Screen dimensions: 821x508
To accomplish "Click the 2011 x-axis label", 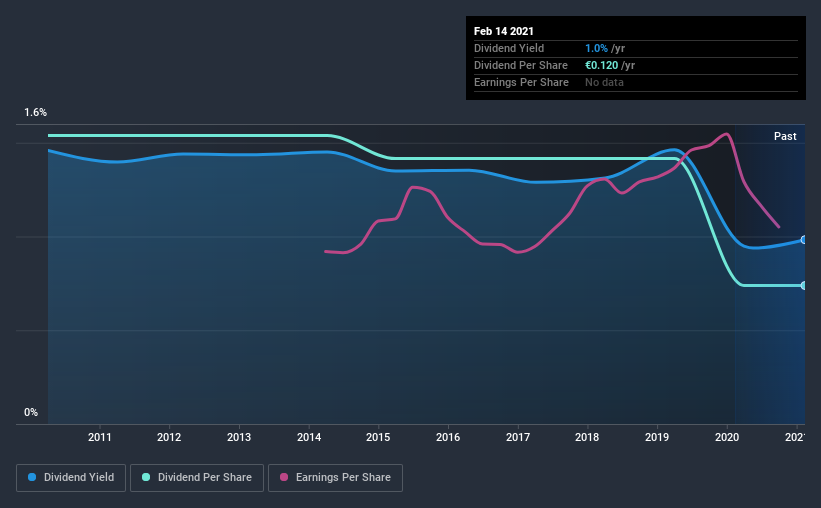I will tap(99, 437).
